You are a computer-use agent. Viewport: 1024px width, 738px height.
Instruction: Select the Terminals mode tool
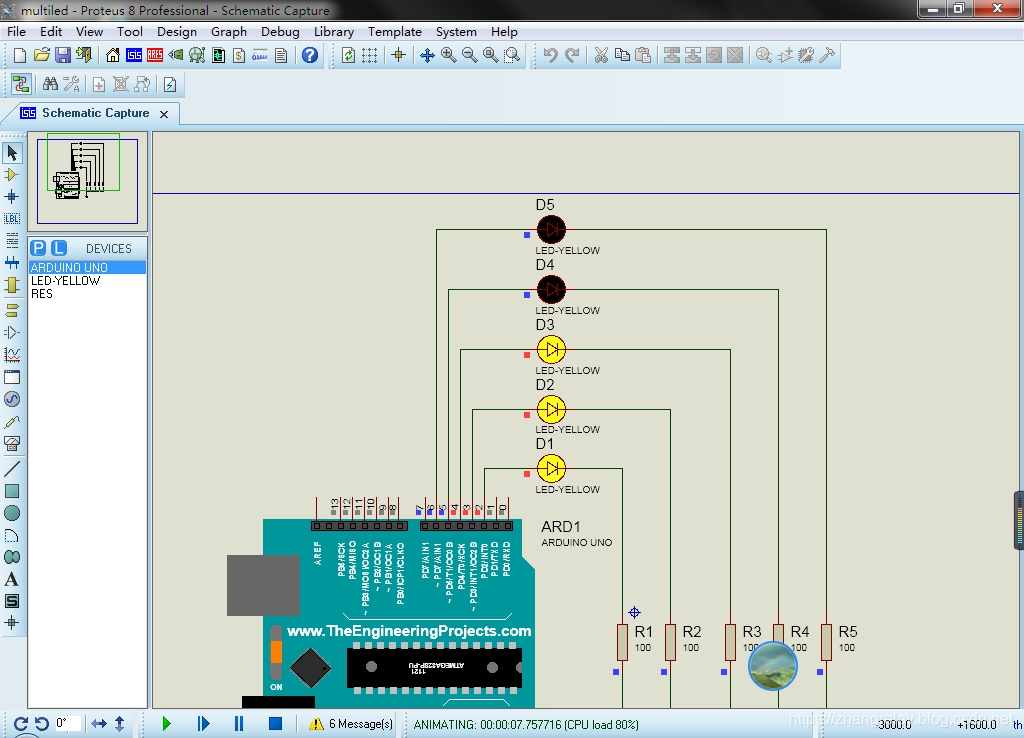(12, 310)
